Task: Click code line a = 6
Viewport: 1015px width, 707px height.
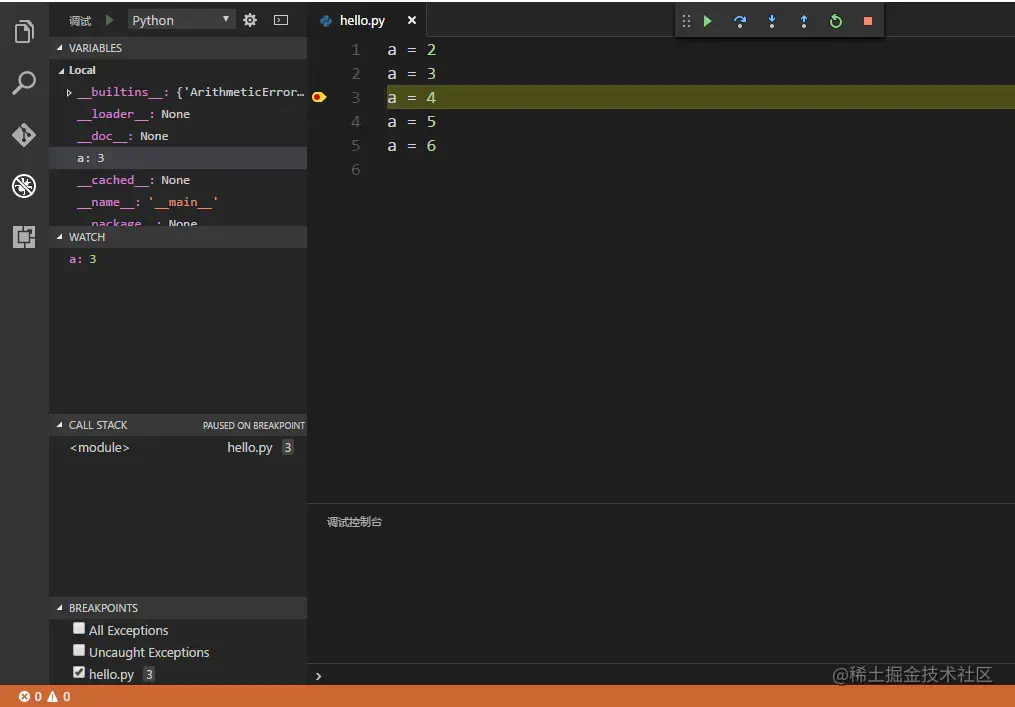Action: (x=412, y=146)
